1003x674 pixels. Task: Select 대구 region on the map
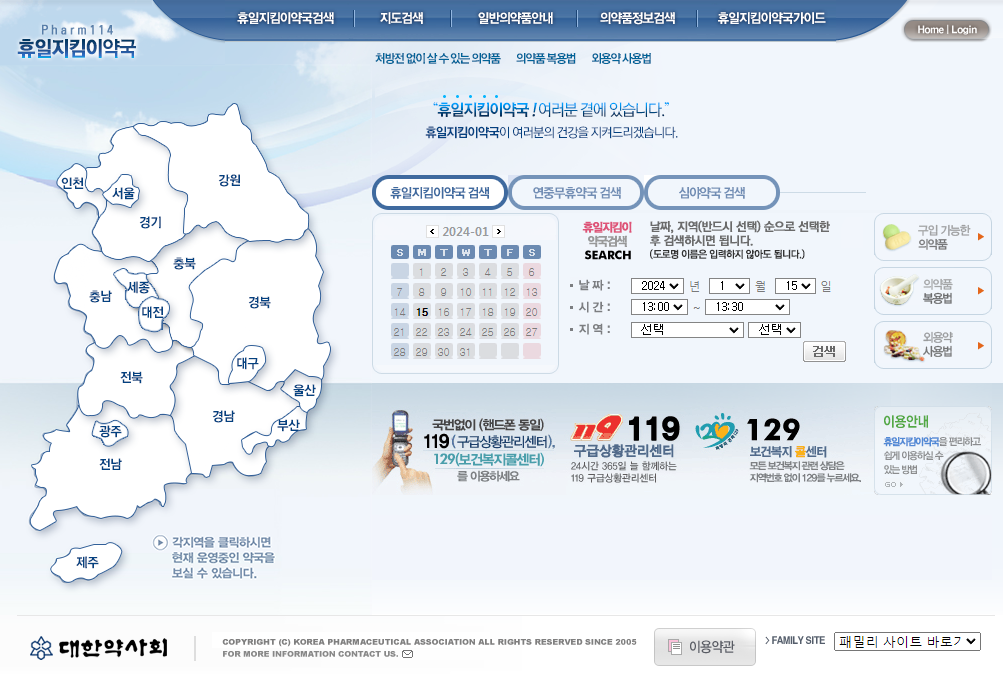click(x=248, y=363)
